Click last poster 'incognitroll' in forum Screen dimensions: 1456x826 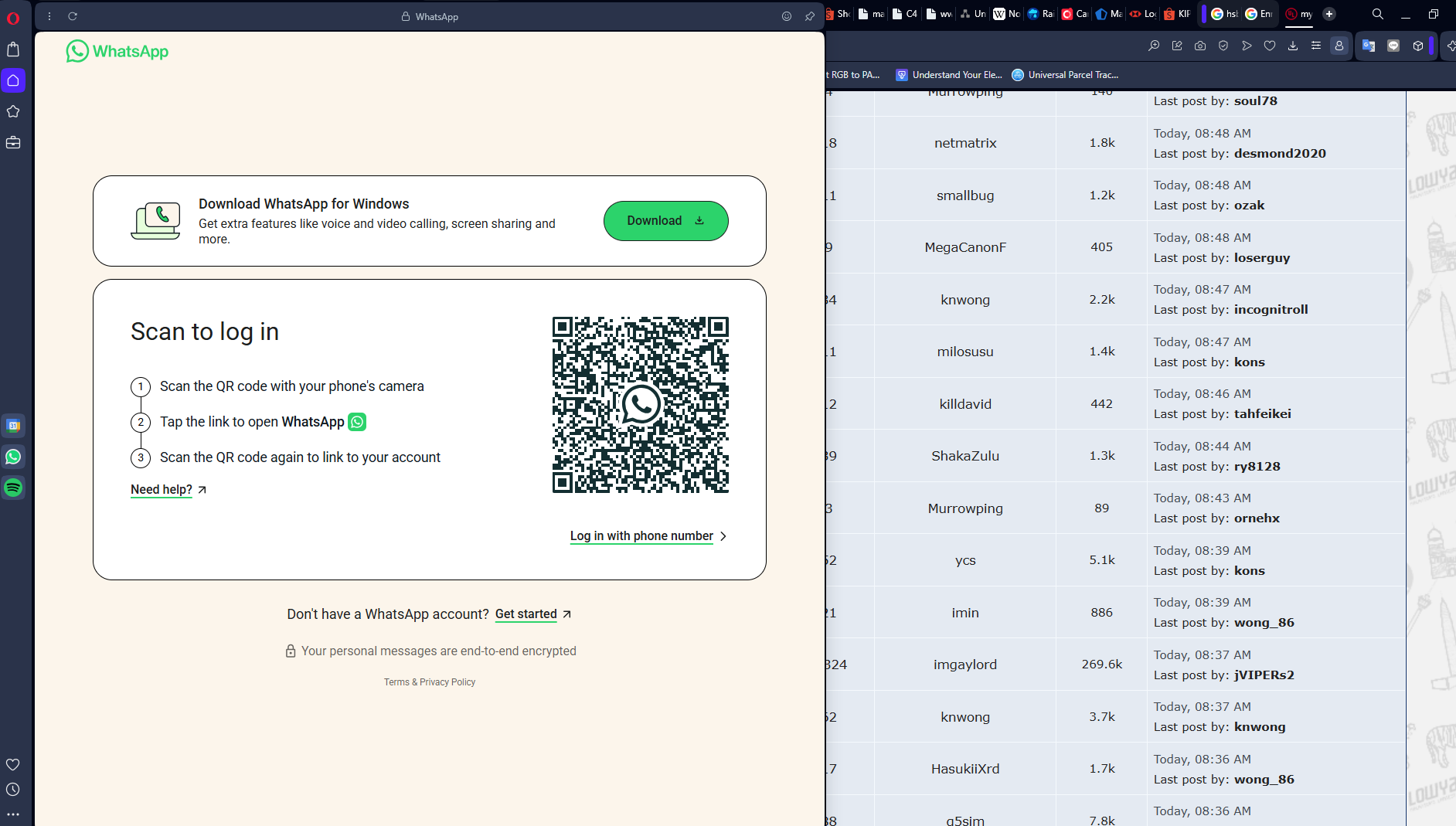1271,310
